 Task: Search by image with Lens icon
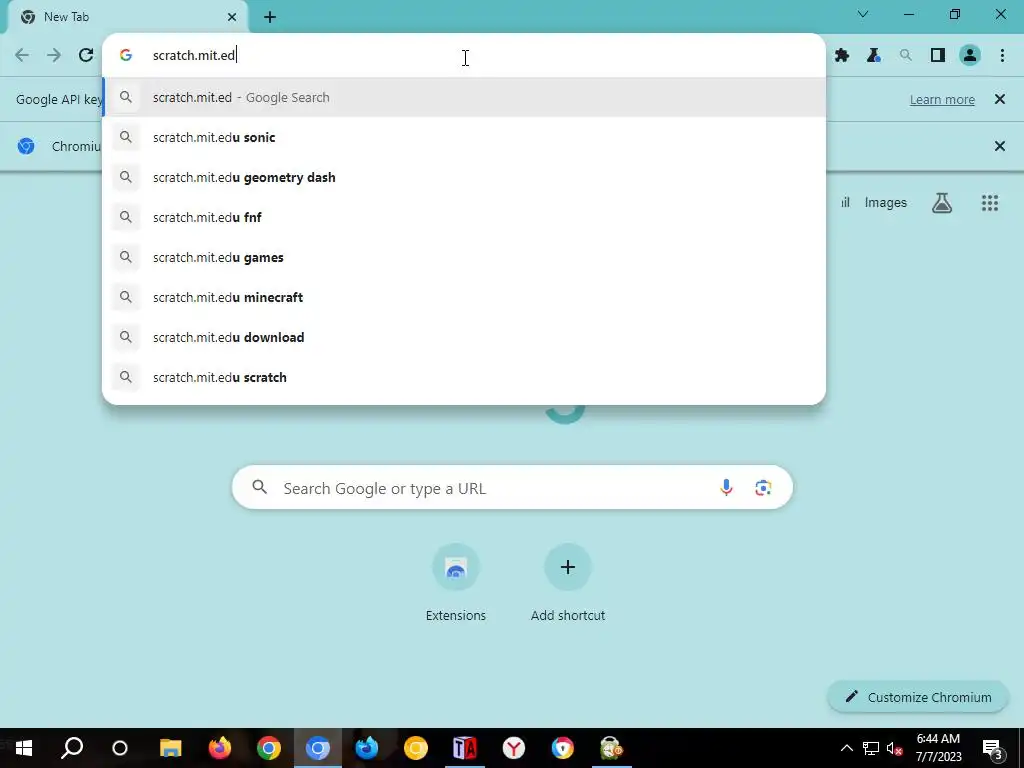763,488
